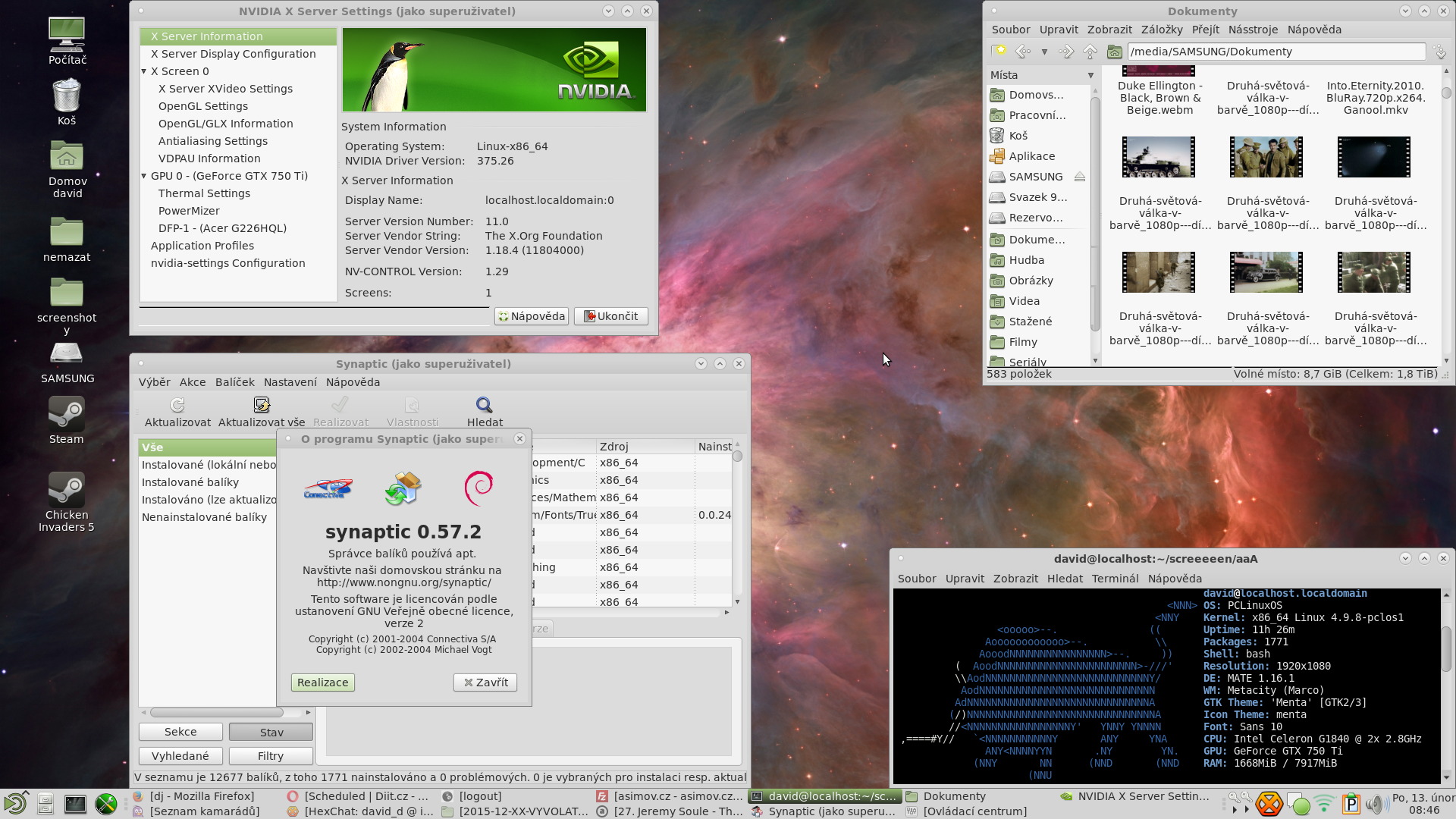The image size is (1456, 819).
Task: Eject the SAMSUNG drive in Místa sidebar
Action: coord(1080,177)
